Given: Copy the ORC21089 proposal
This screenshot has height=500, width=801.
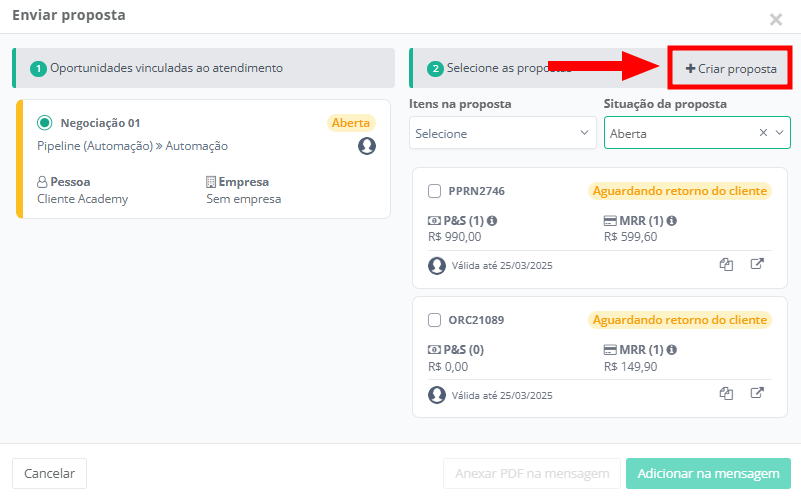Looking at the screenshot, I should point(727,393).
